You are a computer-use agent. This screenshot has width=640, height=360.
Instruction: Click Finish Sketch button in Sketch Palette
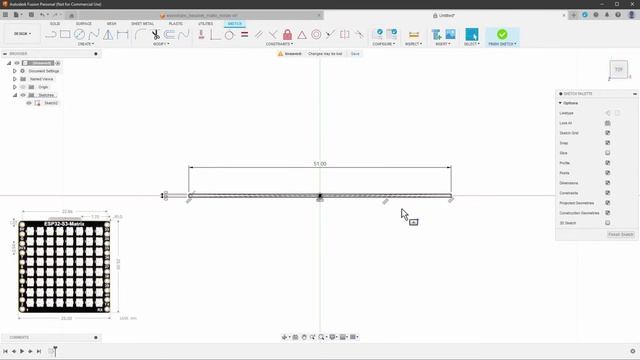pyautogui.click(x=620, y=234)
